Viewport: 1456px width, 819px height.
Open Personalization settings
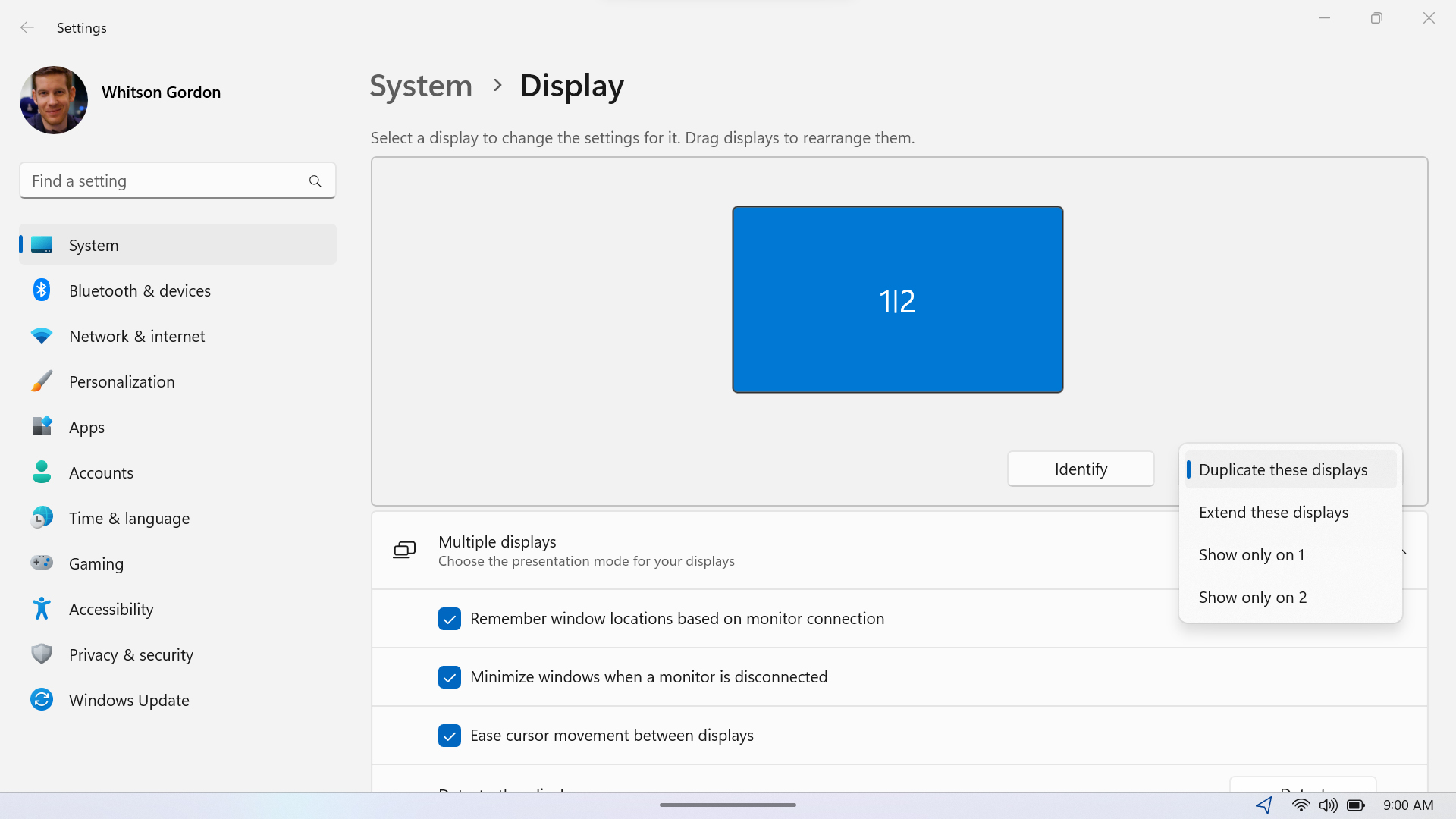pyautogui.click(x=122, y=381)
